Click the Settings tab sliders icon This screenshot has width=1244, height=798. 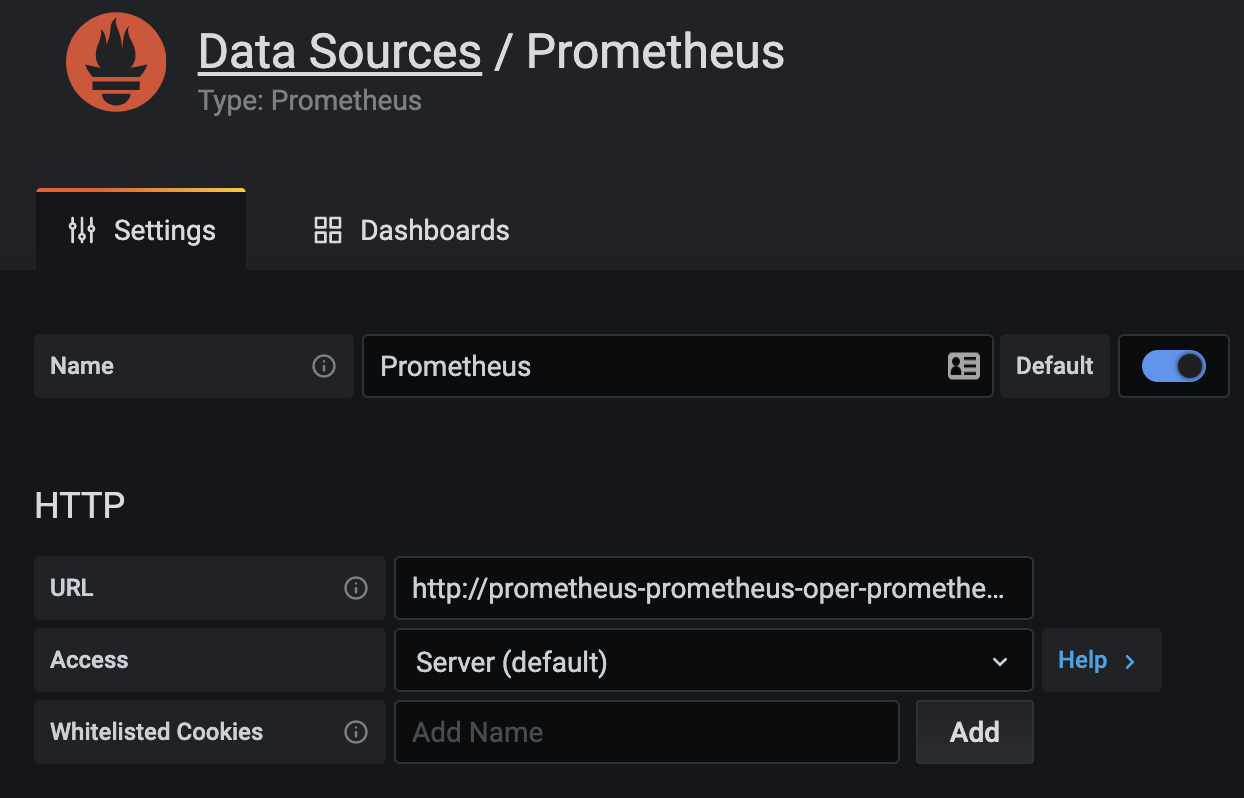[x=82, y=230]
